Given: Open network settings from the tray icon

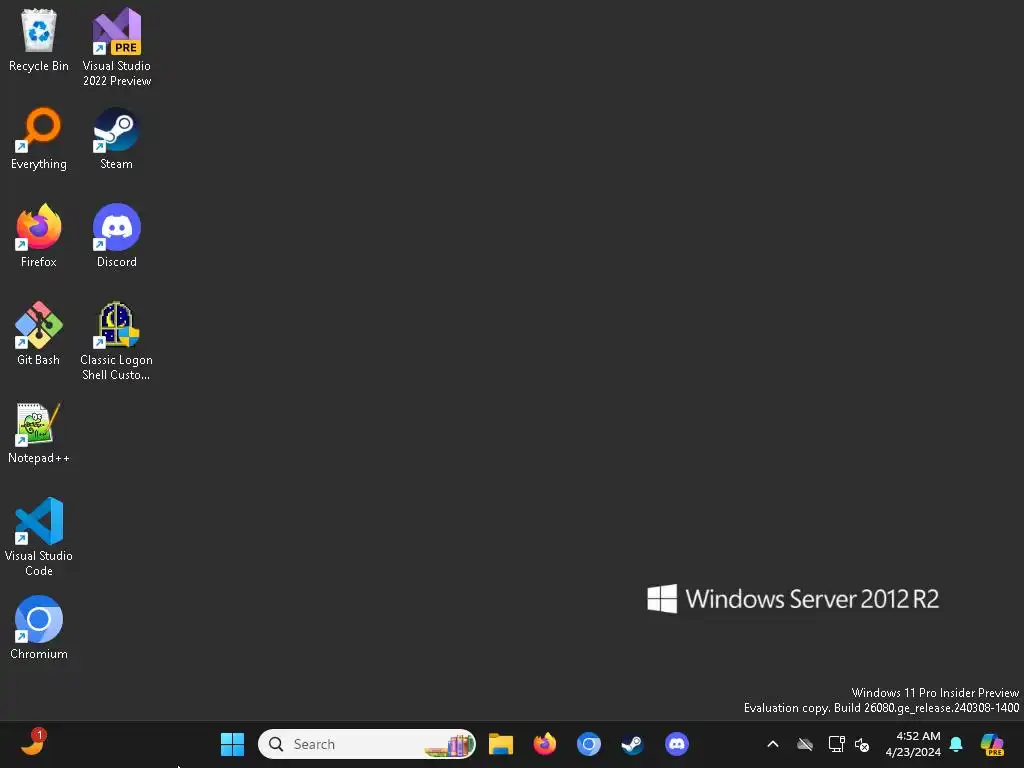Looking at the screenshot, I should (x=836, y=744).
